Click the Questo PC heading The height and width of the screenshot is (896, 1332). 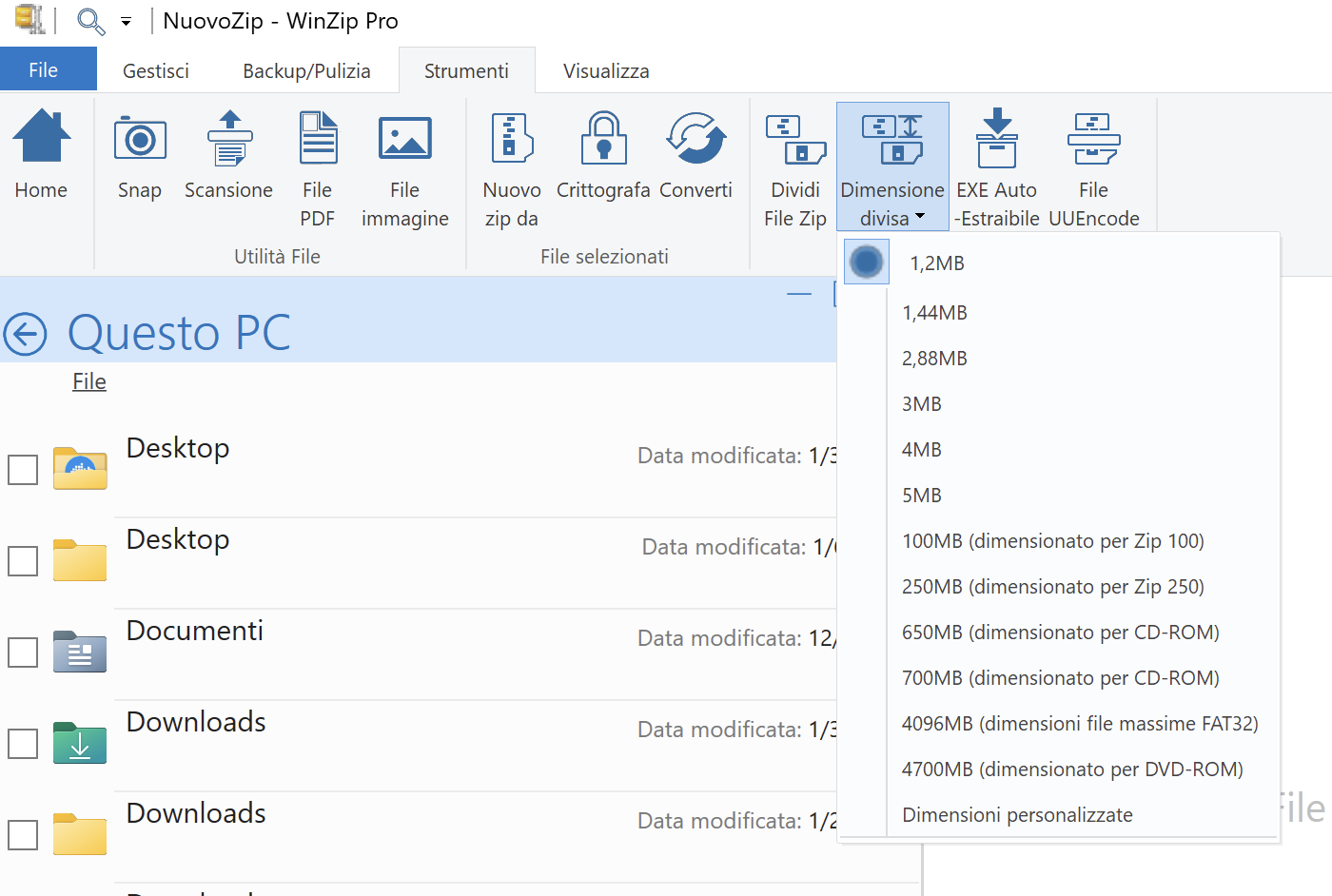click(x=179, y=333)
